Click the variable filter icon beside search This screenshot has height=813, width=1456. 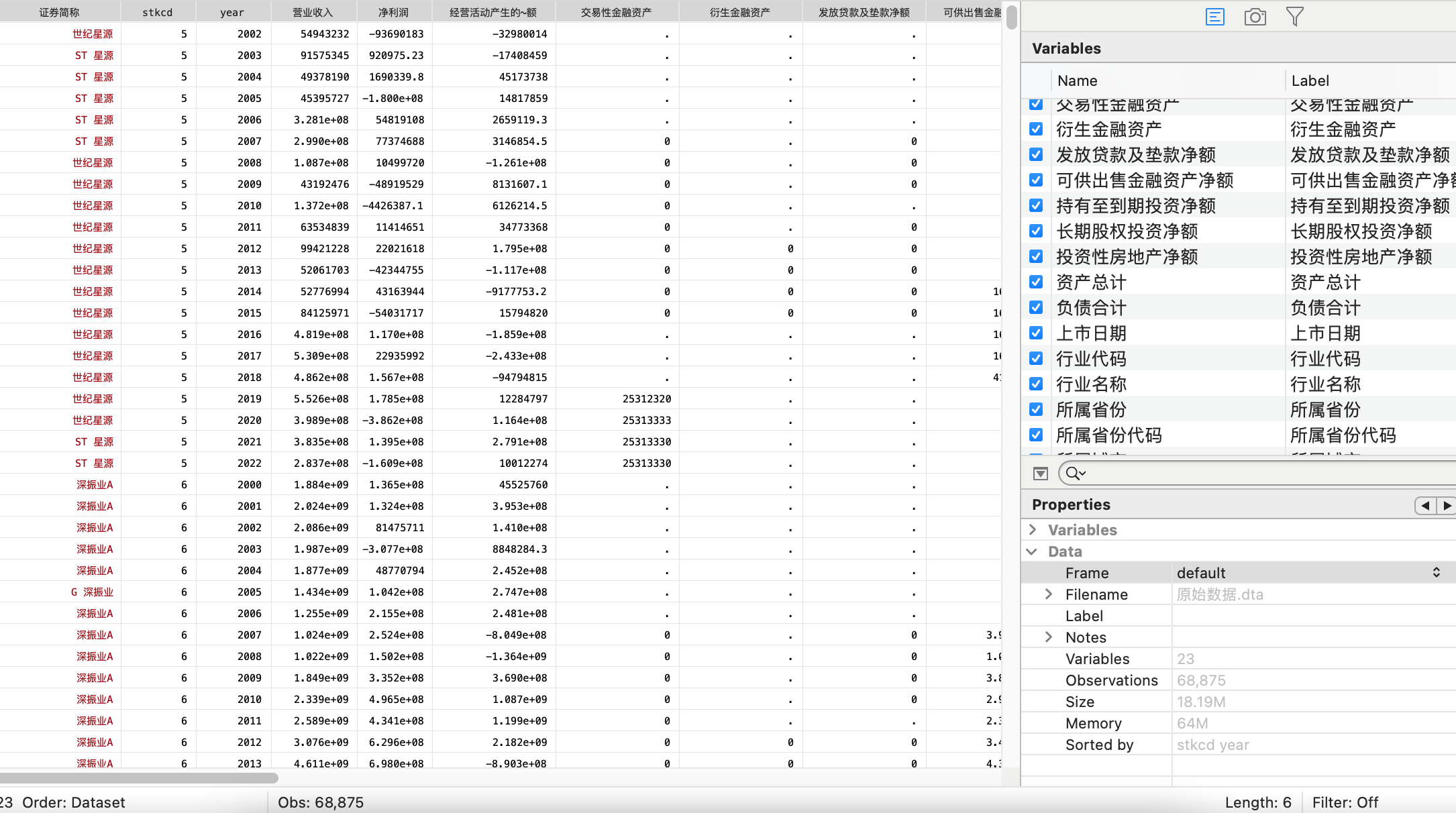1040,474
